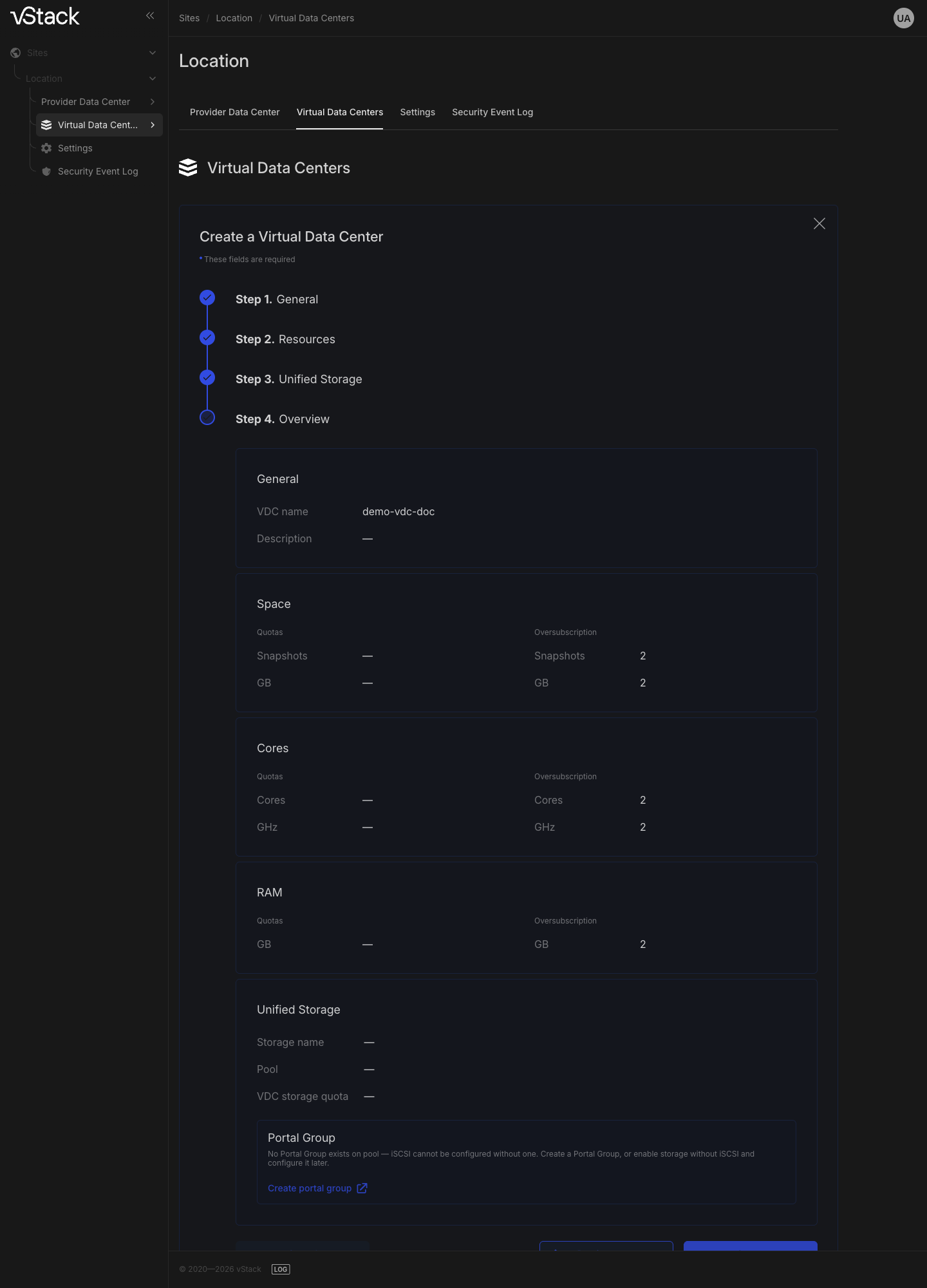This screenshot has height=1288, width=927.
Task: Click the Settings gear icon in sidebar
Action: coord(46,148)
